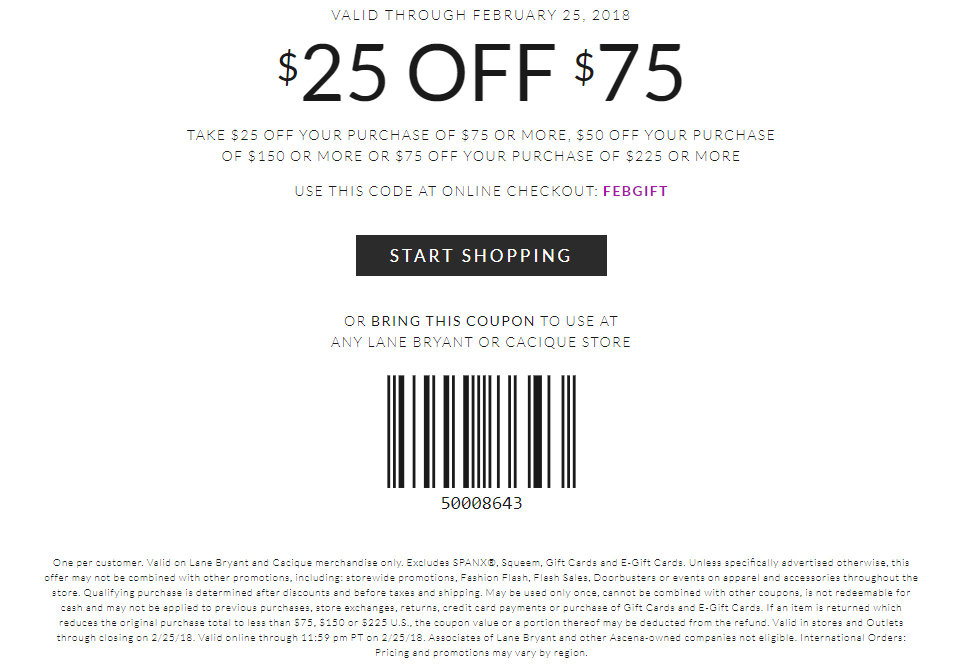Click USE THIS CODE AT ONLINE CHECKOUT text
Viewport: 961px width, 664px height.
446,191
